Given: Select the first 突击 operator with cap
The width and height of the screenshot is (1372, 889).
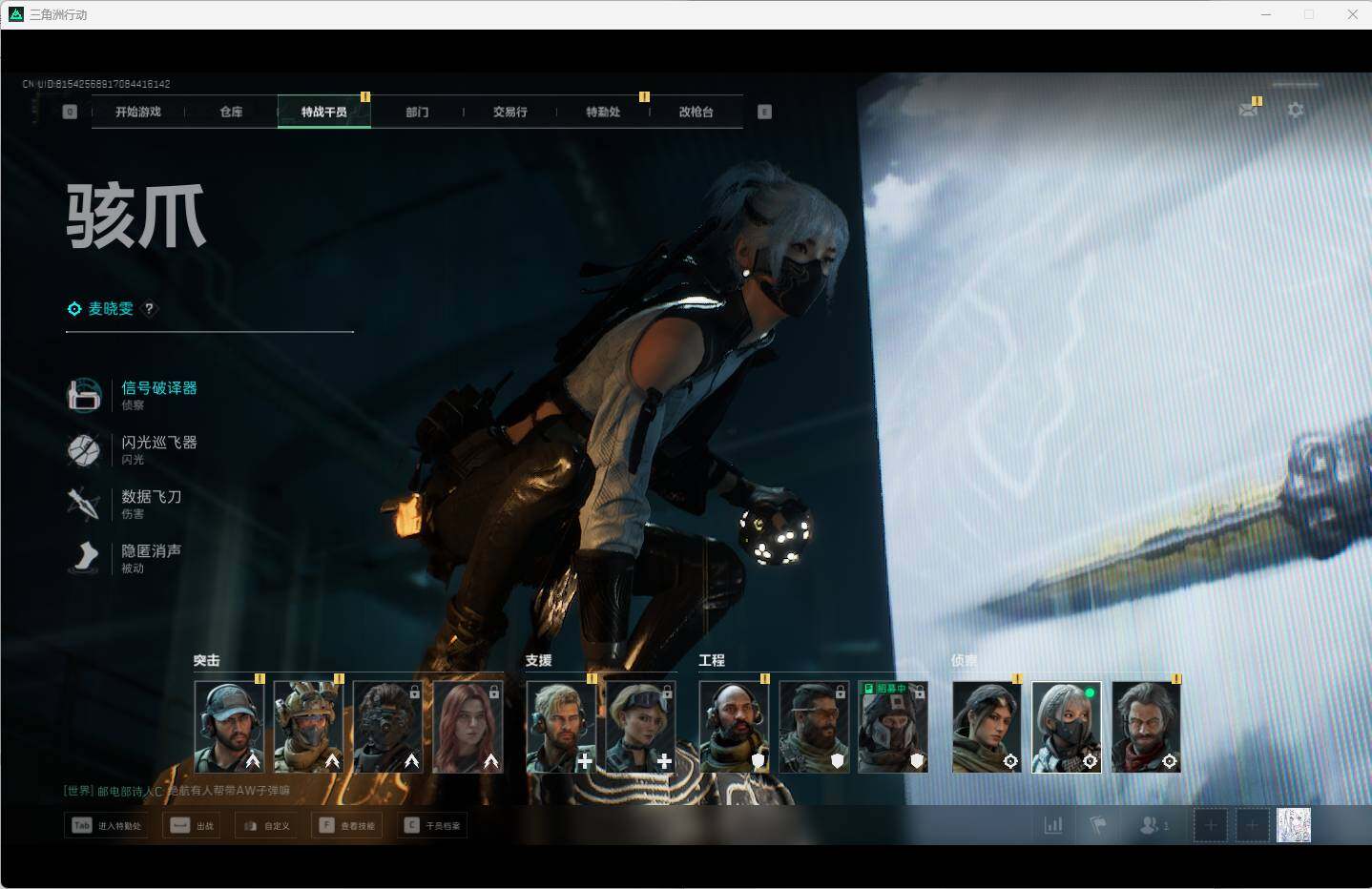Looking at the screenshot, I should pos(229,726).
